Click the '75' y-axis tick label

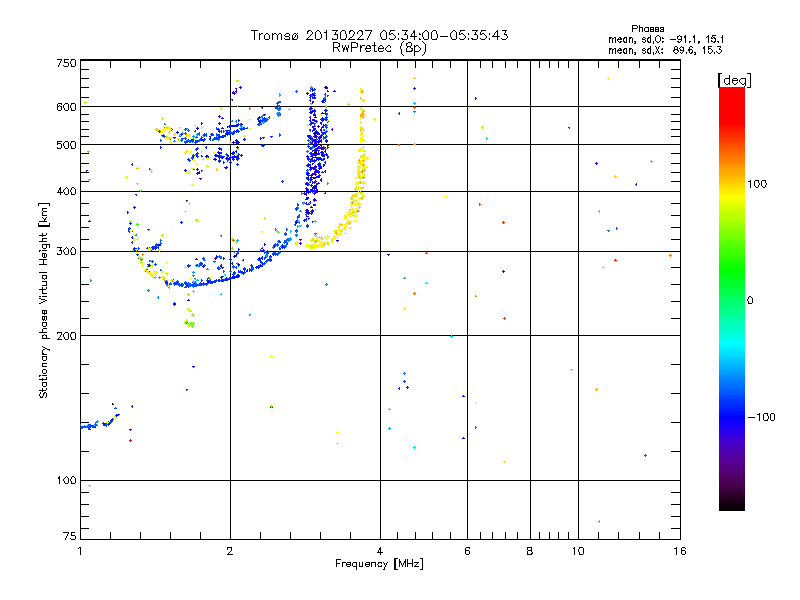point(70,536)
